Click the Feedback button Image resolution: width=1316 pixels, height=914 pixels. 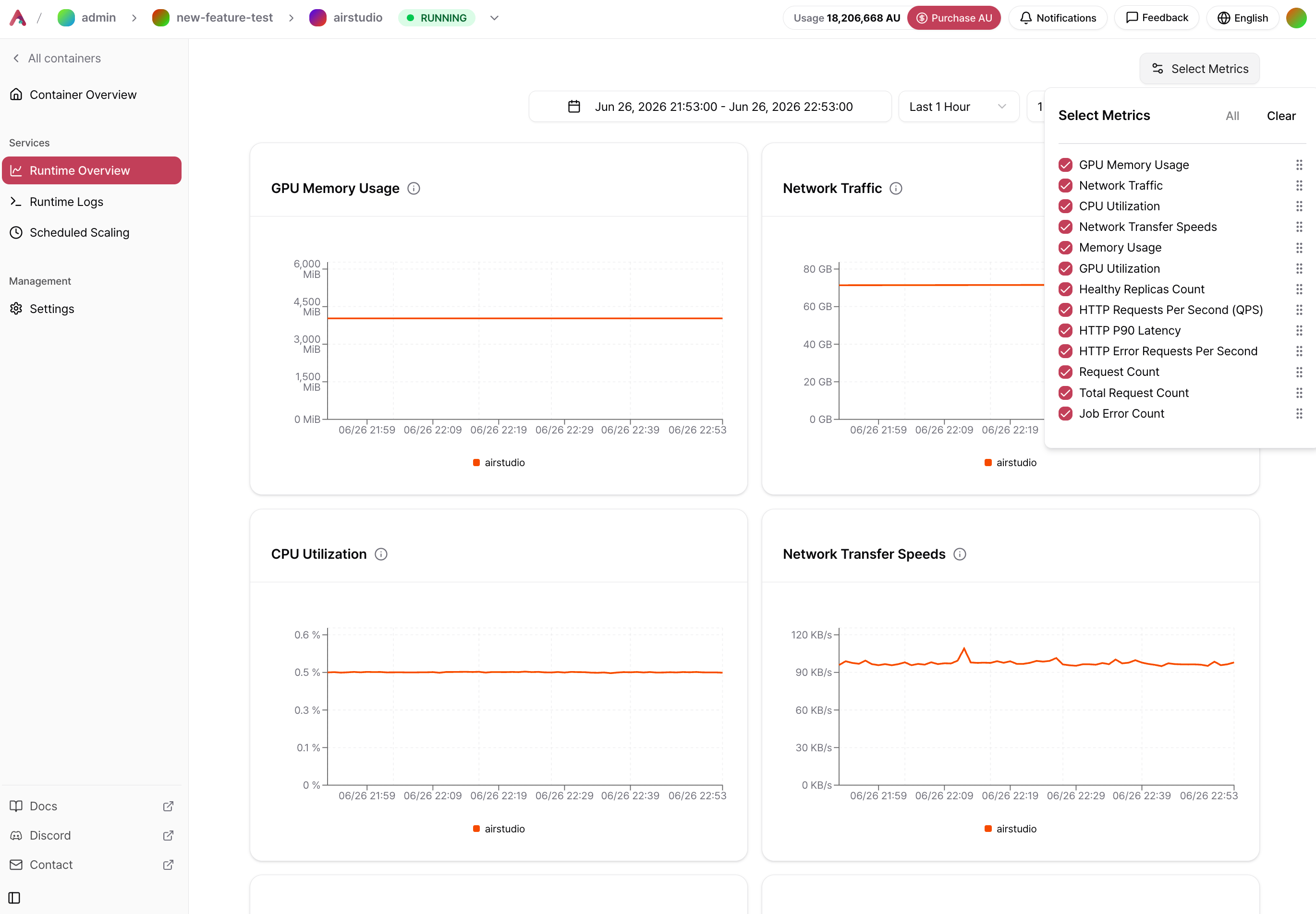(x=1157, y=18)
